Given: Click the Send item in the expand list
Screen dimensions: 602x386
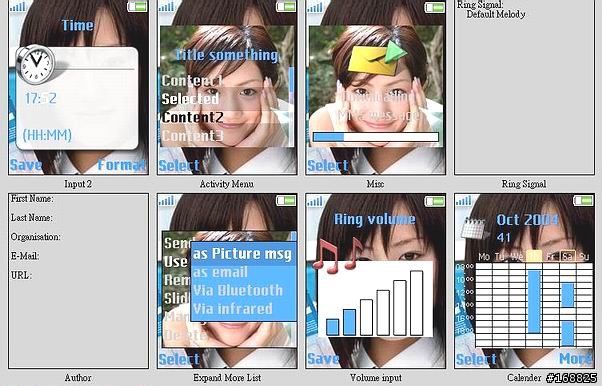Looking at the screenshot, I should click(177, 243).
